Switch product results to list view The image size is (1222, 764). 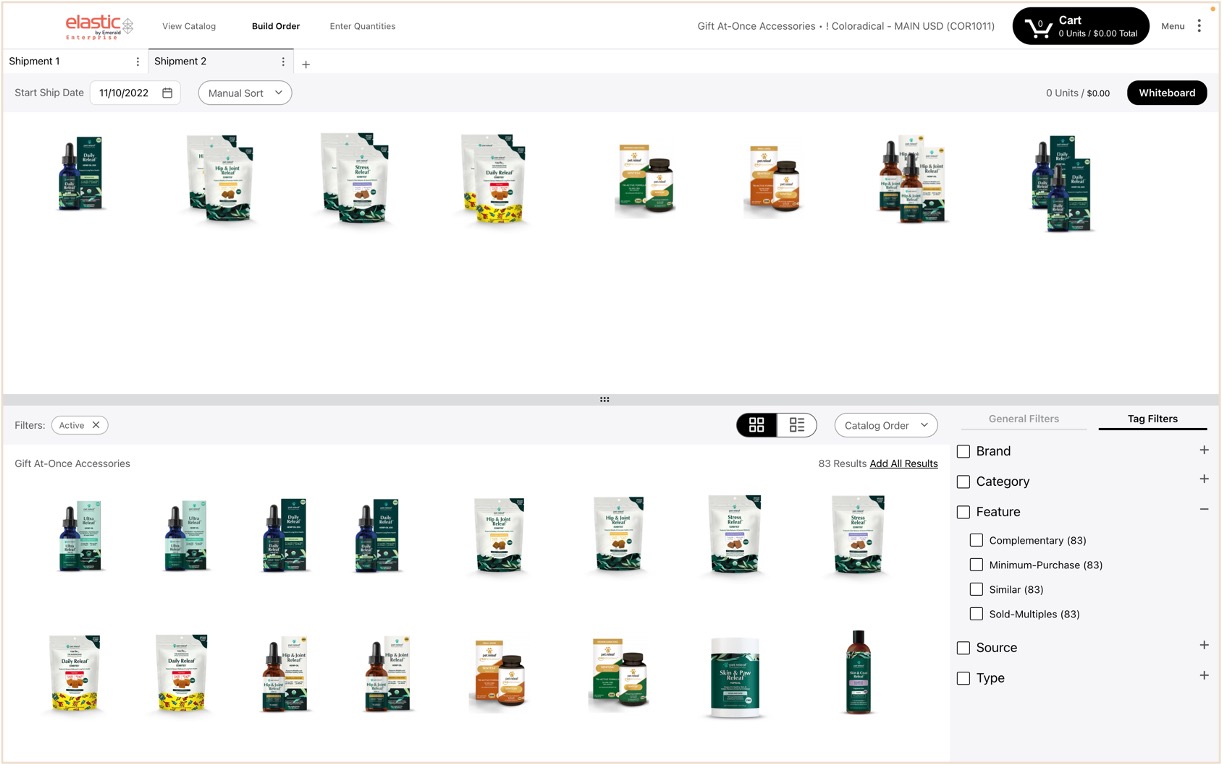(797, 424)
